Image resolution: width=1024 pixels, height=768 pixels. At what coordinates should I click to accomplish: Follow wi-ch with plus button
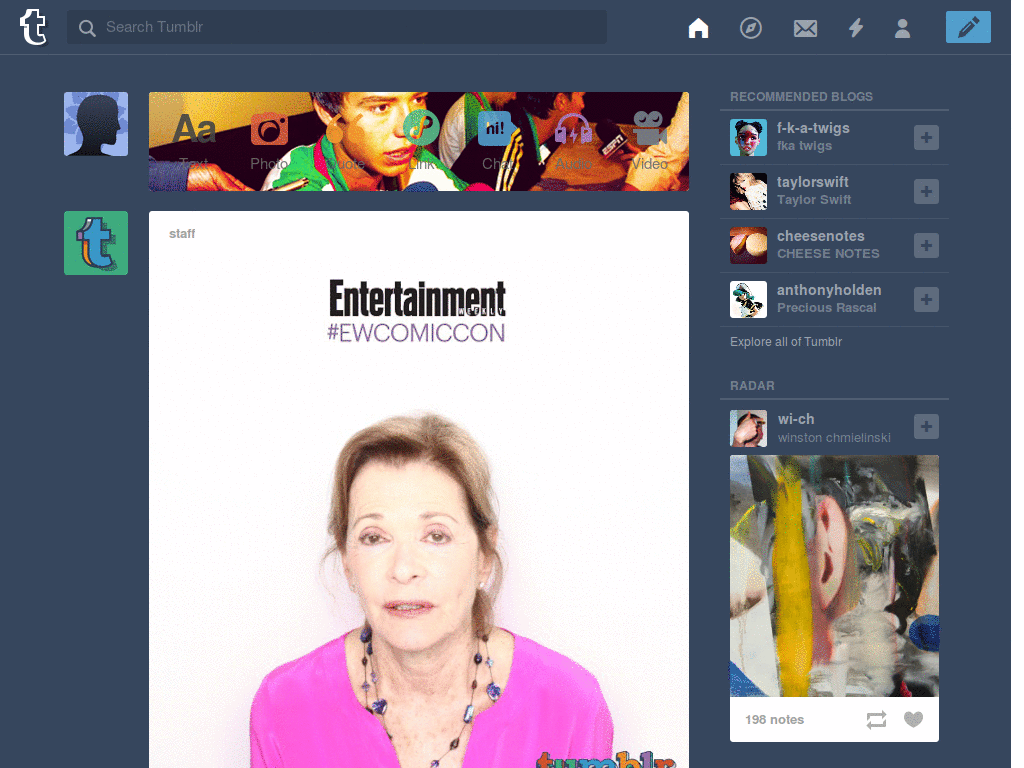[926, 426]
